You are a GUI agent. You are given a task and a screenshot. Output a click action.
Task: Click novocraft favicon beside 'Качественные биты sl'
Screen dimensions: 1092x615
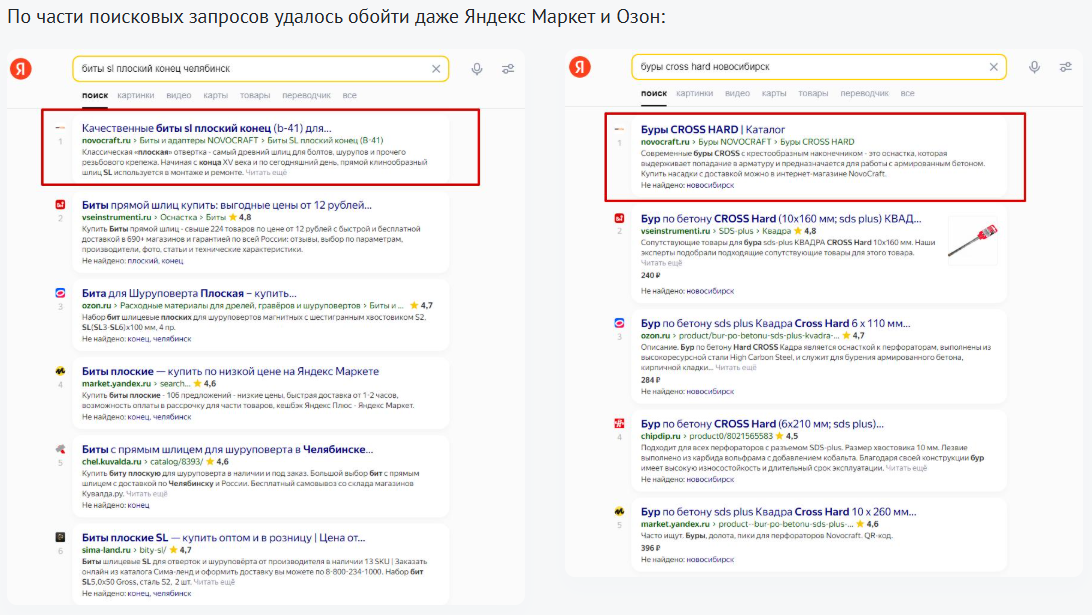tap(61, 128)
